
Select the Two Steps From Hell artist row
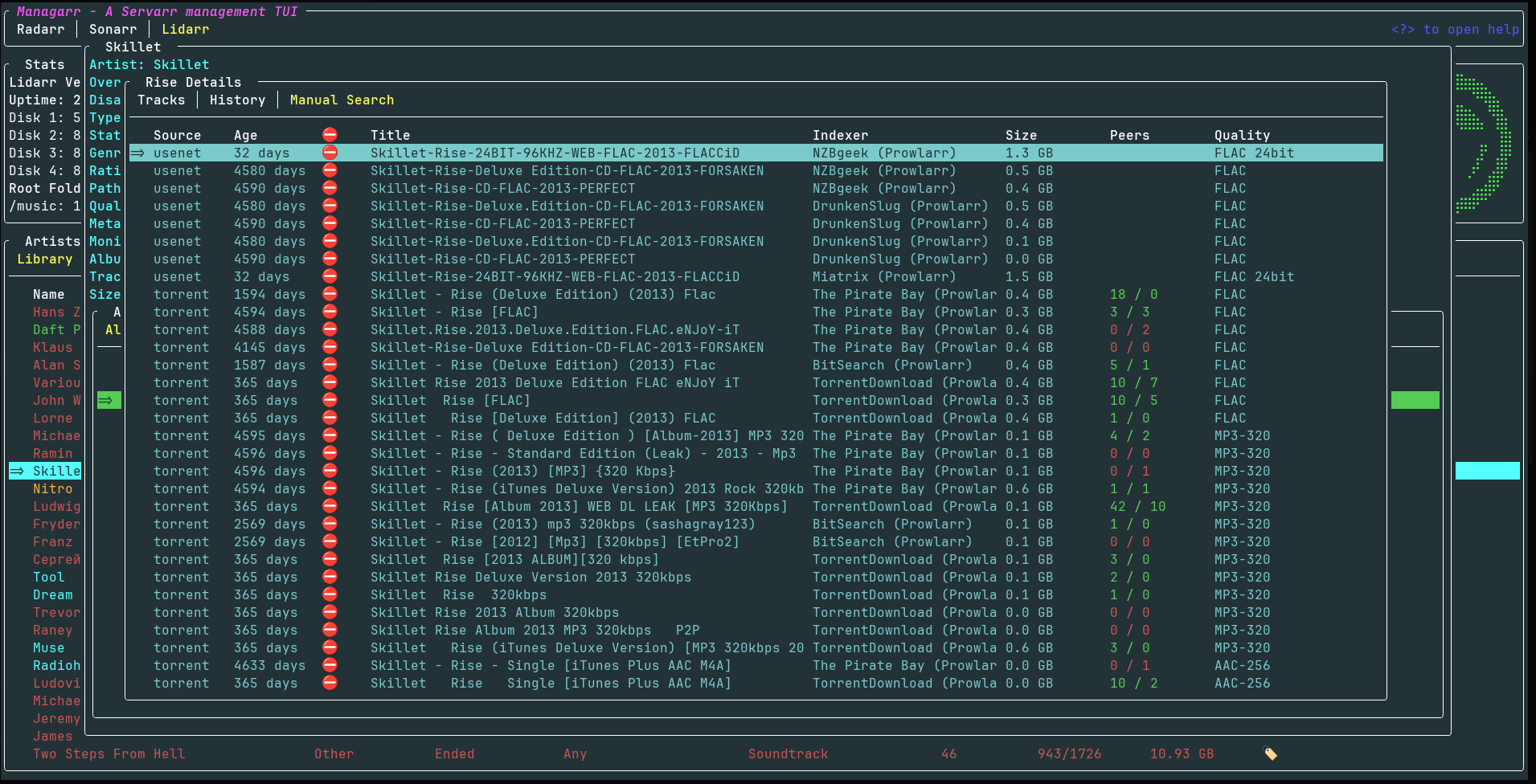point(109,753)
